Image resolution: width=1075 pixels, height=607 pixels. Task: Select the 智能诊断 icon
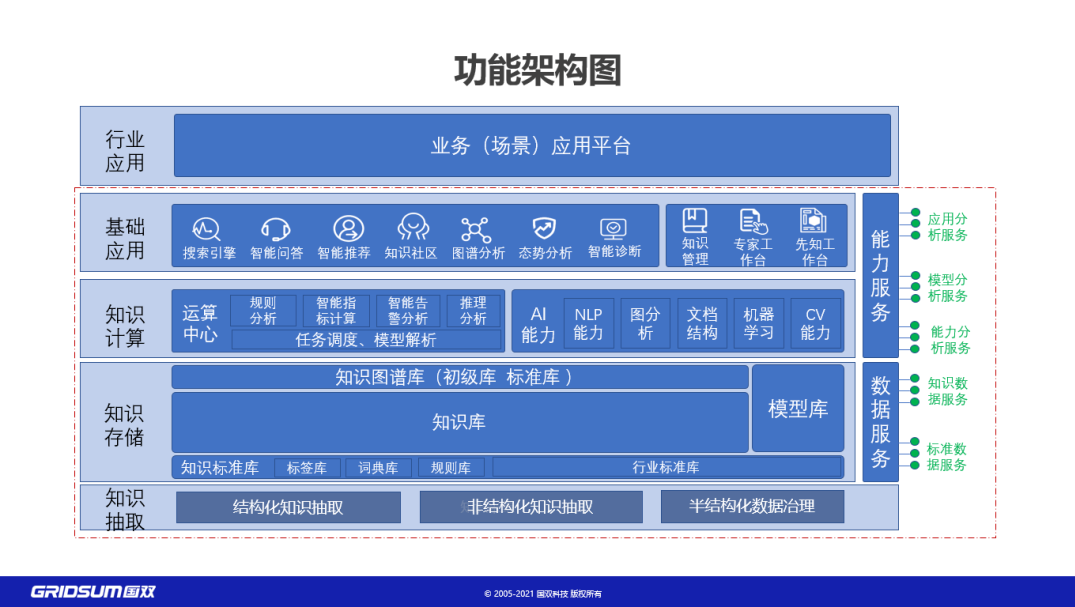(x=613, y=228)
